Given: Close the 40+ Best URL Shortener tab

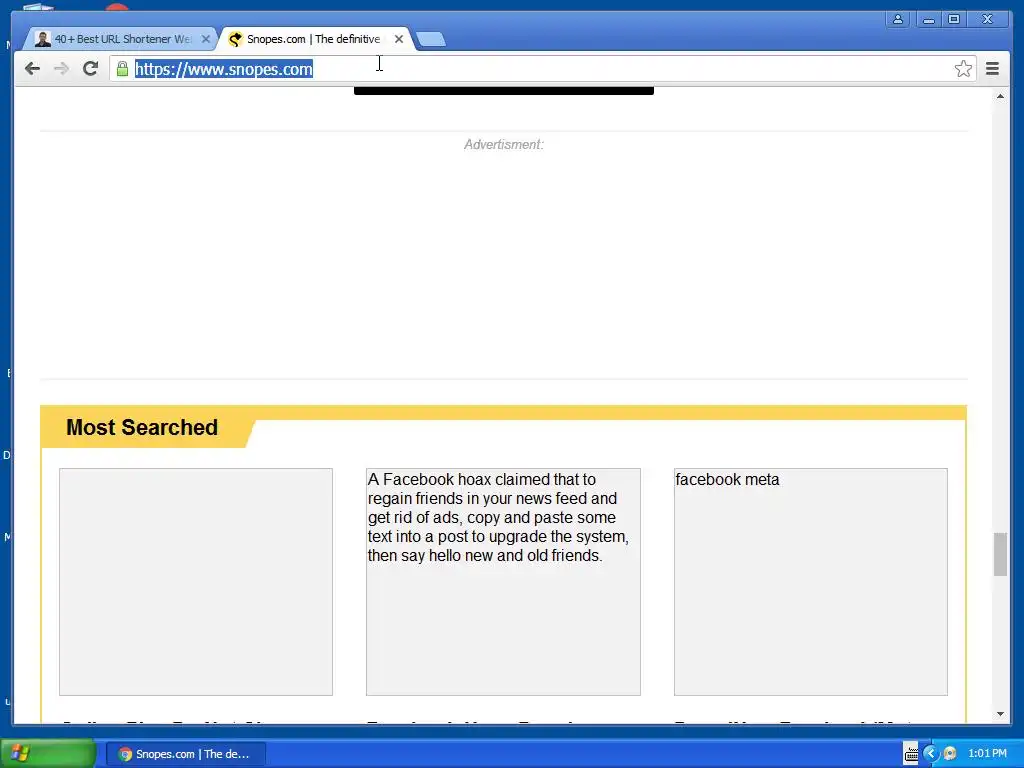Looking at the screenshot, I should coord(206,39).
